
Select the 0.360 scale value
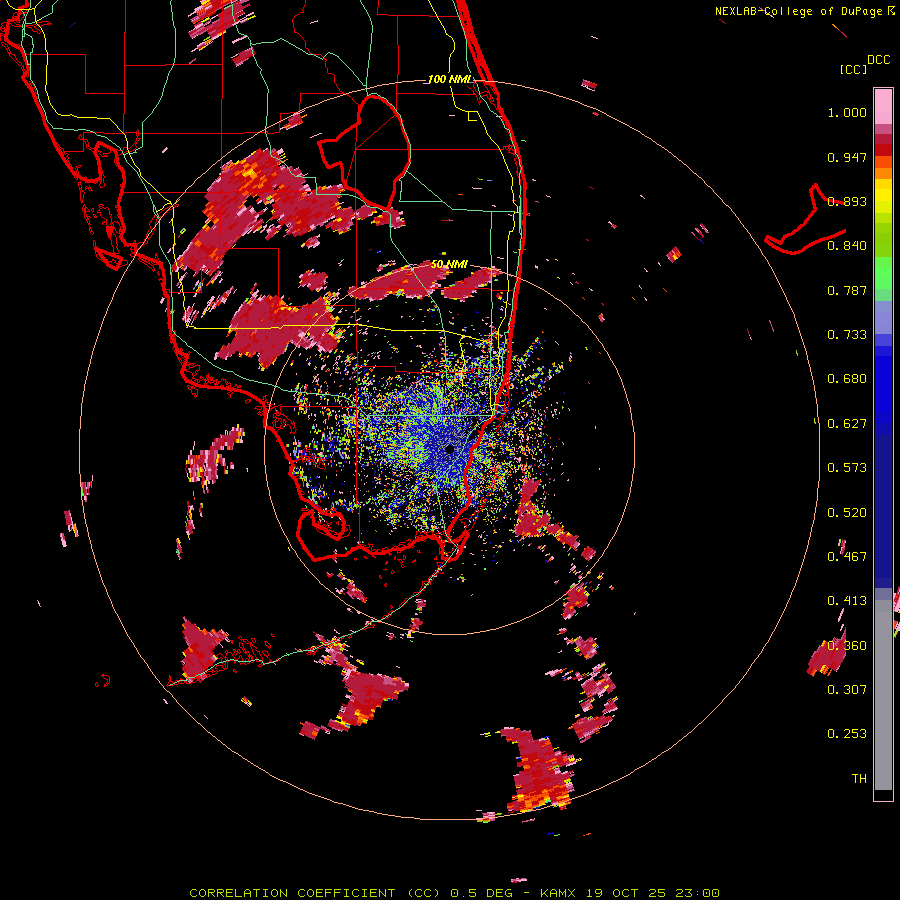(x=847, y=646)
